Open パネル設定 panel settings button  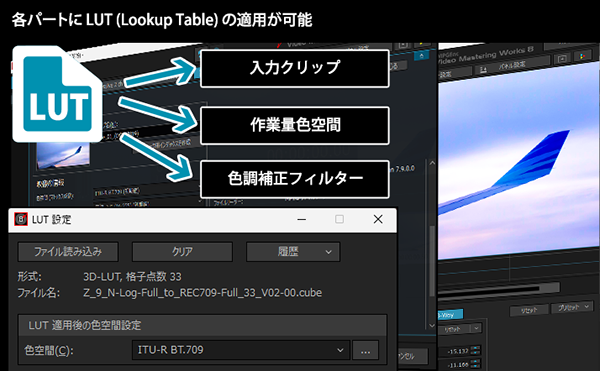[511, 66]
